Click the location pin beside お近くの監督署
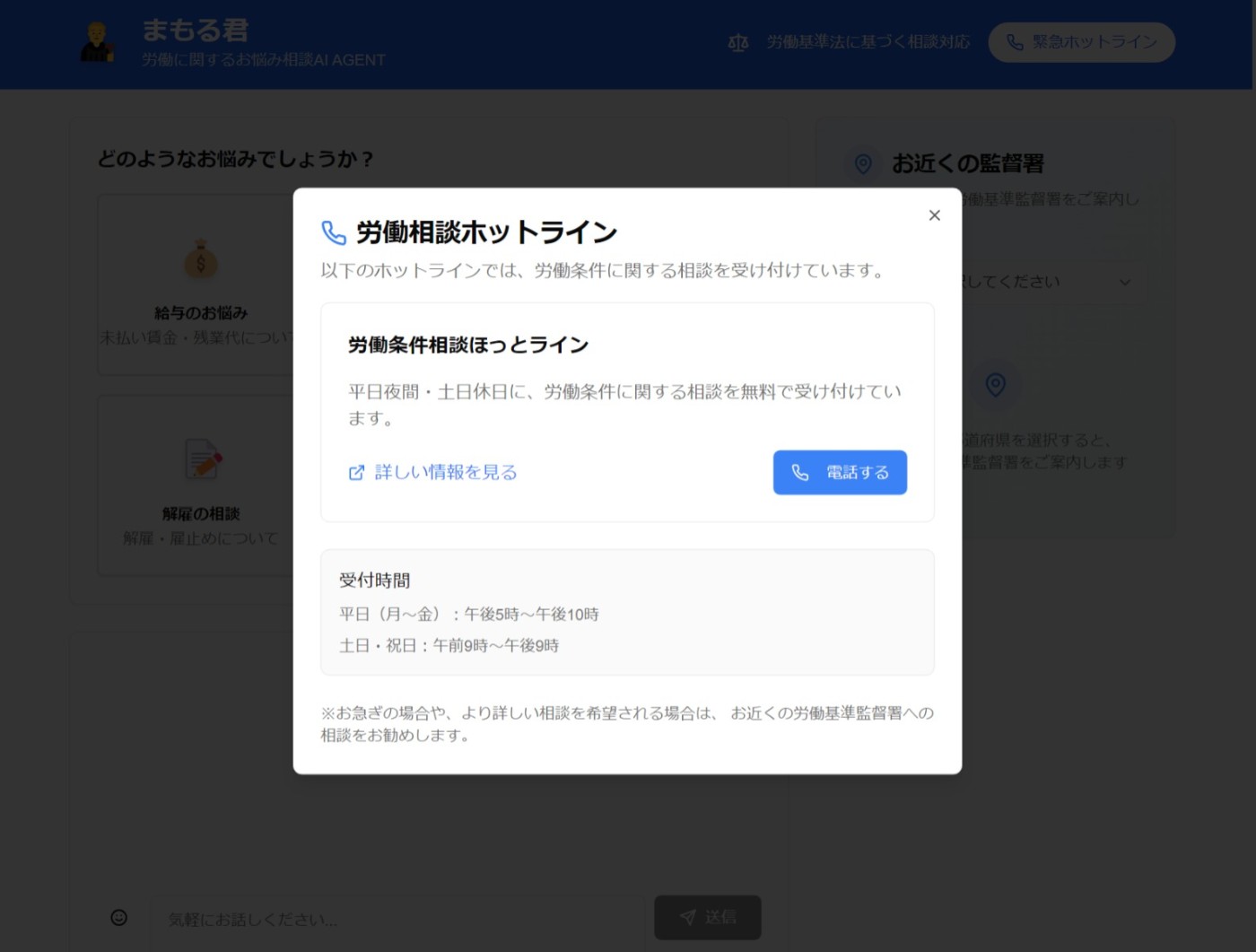The height and width of the screenshot is (952, 1256). tap(863, 163)
